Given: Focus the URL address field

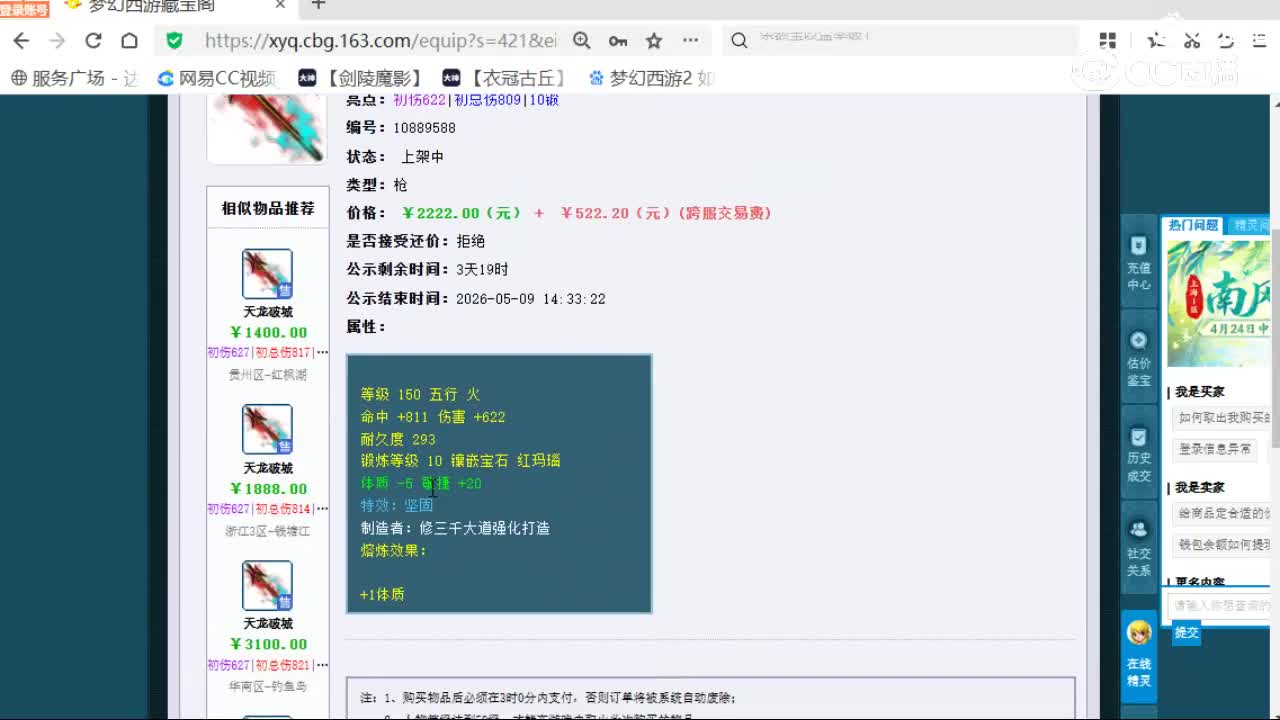Looking at the screenshot, I should tap(380, 41).
